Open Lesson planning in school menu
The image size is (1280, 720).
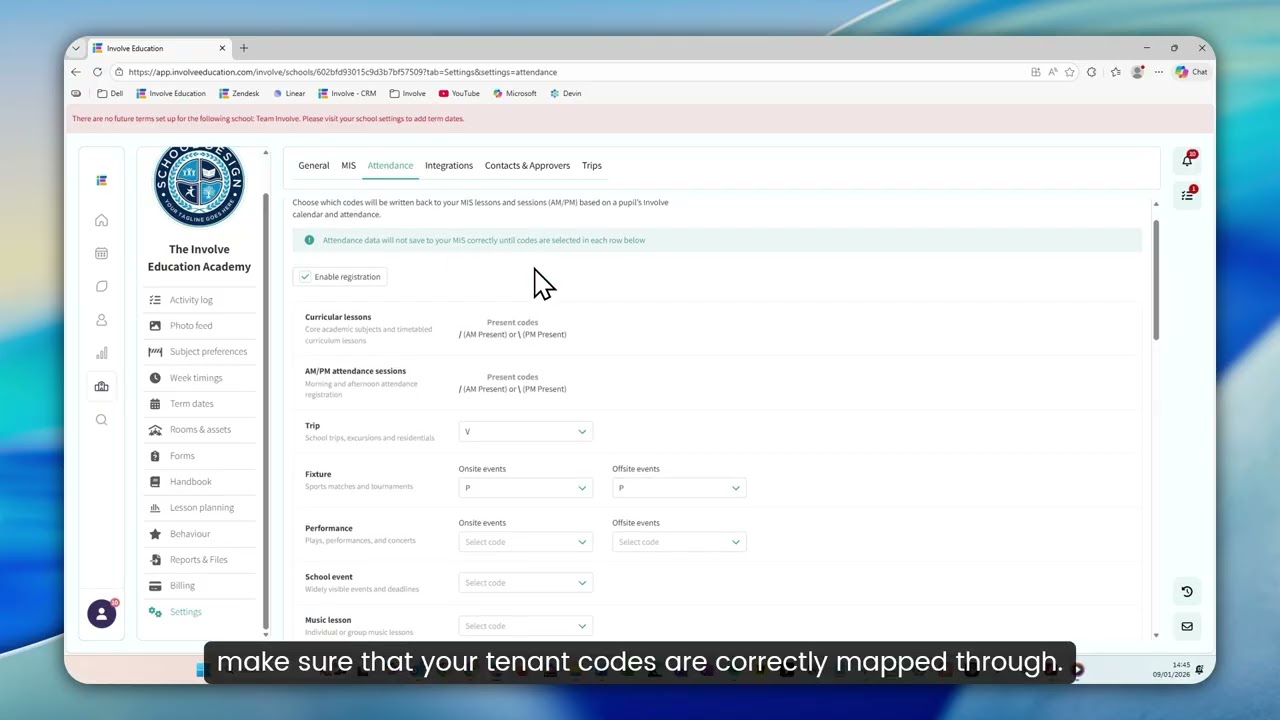coord(201,508)
